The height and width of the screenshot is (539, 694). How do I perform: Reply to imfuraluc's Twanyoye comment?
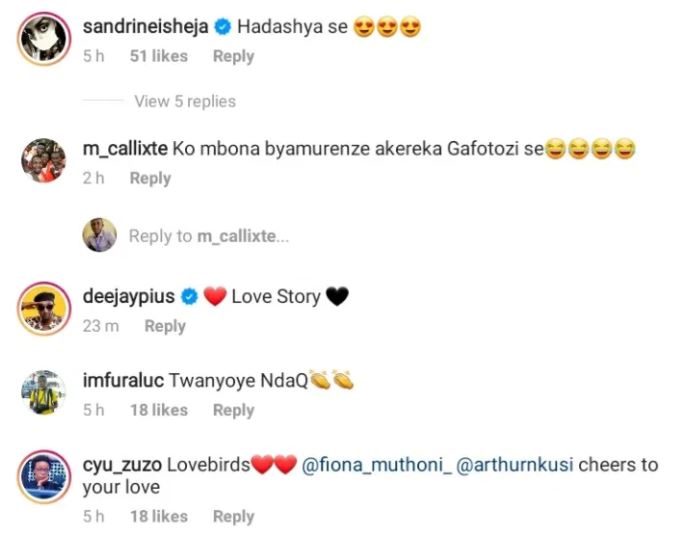pos(233,410)
